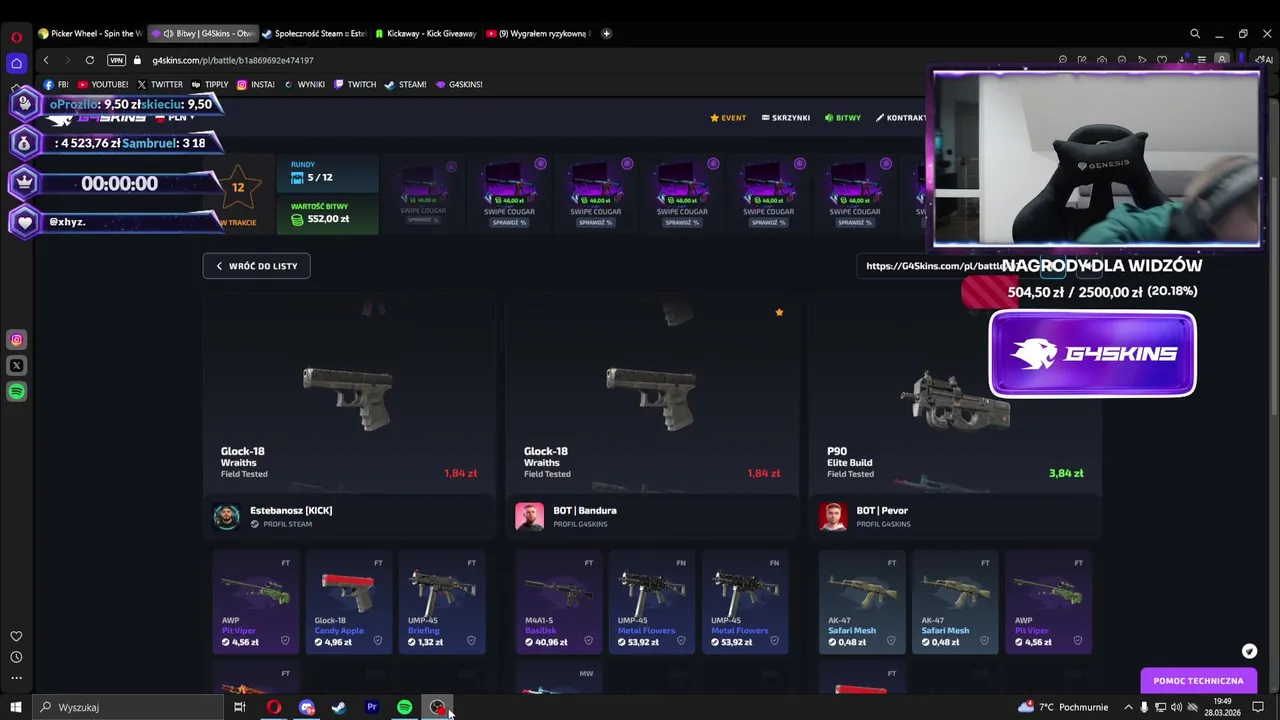The width and height of the screenshot is (1280, 720).
Task: Open Windows Start menu
Action: pos(16,707)
